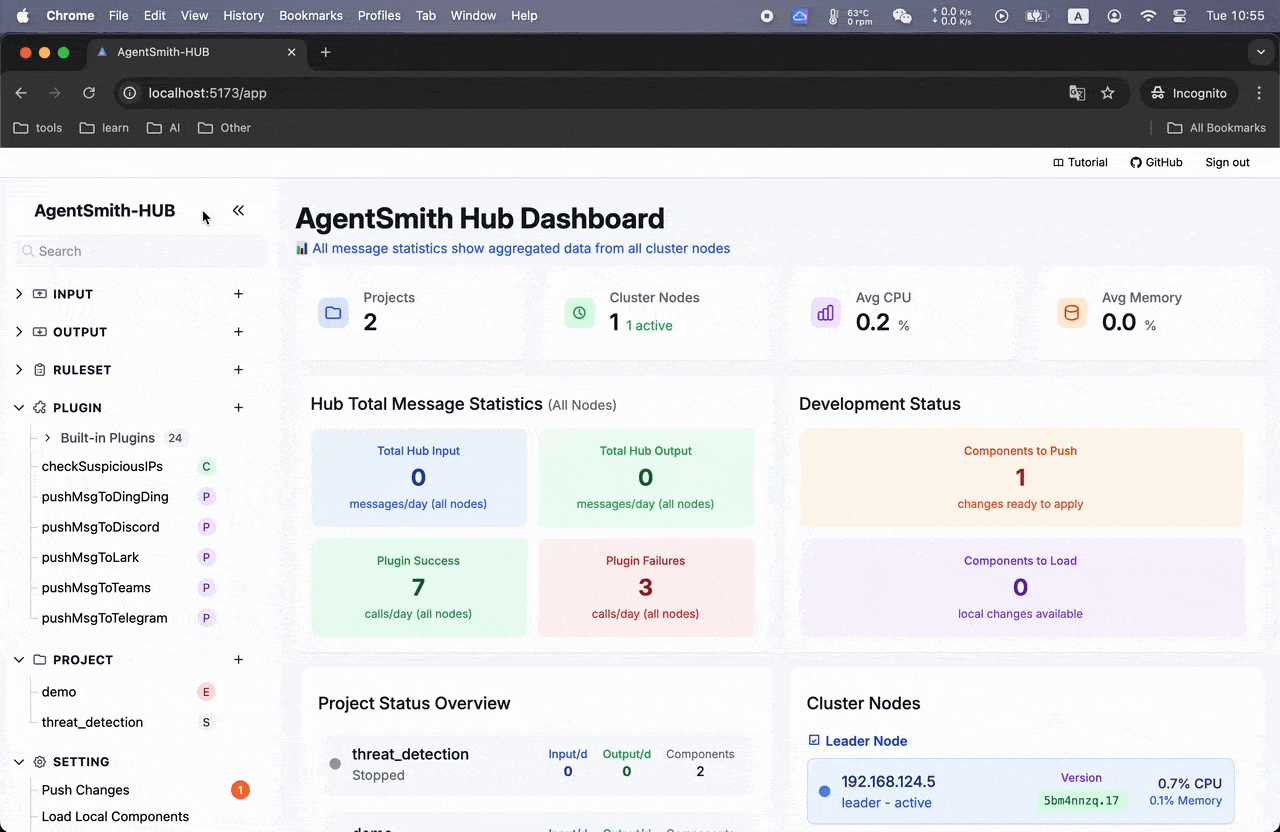The width and height of the screenshot is (1280, 832).
Task: Create new PROJECT using plus icon
Action: 238,660
